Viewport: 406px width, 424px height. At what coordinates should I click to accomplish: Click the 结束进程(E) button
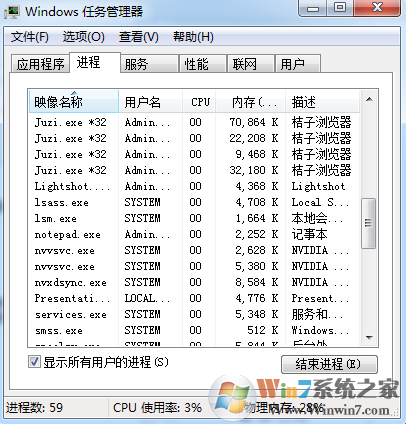pyautogui.click(x=329, y=364)
